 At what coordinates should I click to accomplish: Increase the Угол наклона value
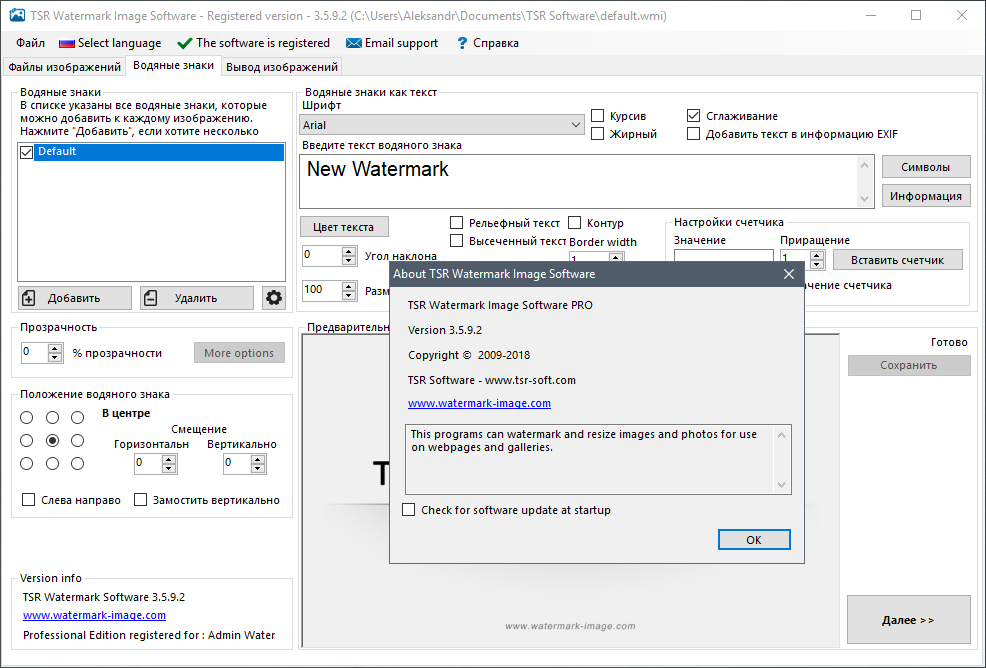(x=349, y=252)
